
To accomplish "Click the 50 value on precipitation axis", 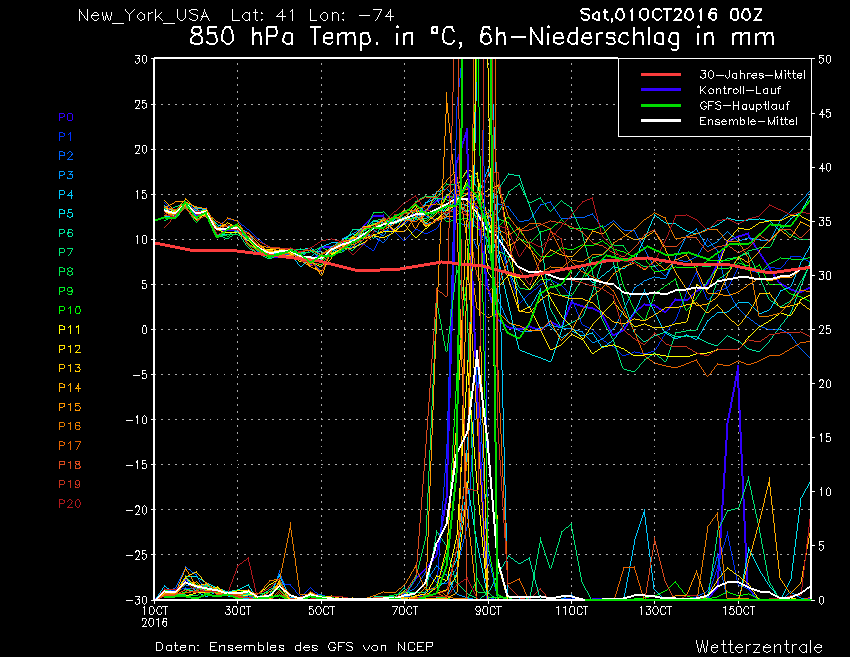I will pos(825,59).
